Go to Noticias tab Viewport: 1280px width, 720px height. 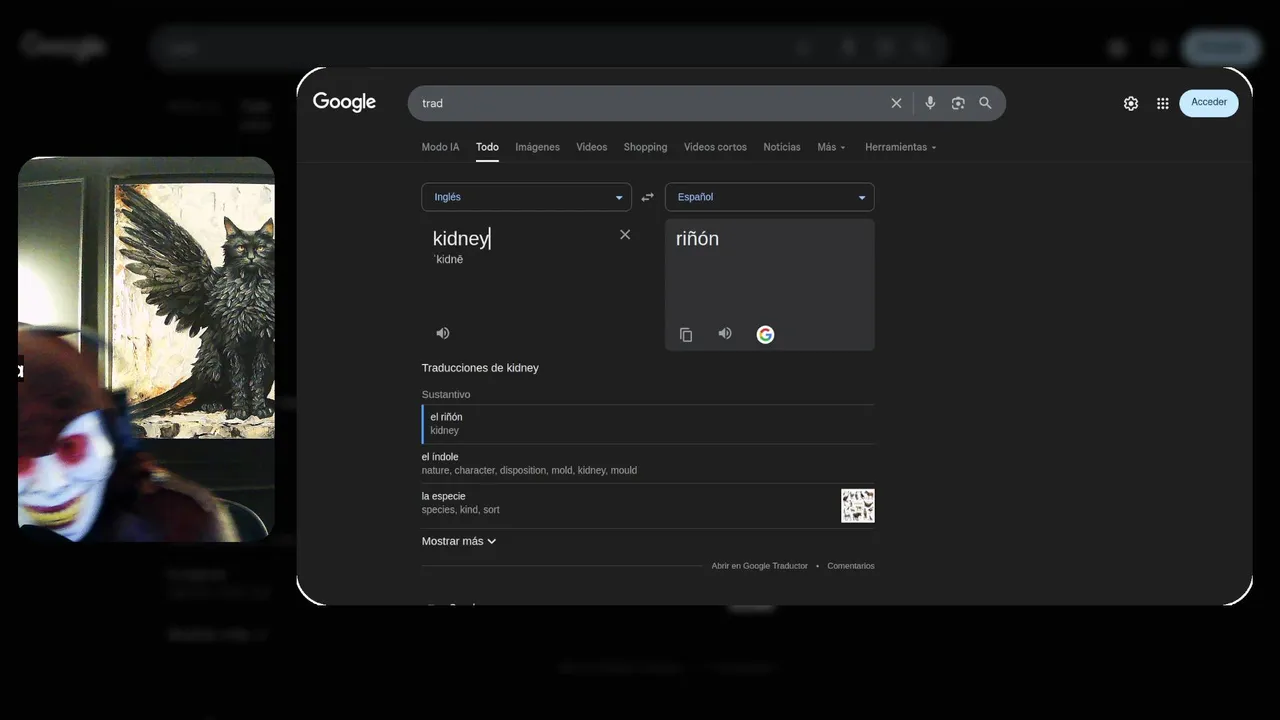tap(782, 147)
